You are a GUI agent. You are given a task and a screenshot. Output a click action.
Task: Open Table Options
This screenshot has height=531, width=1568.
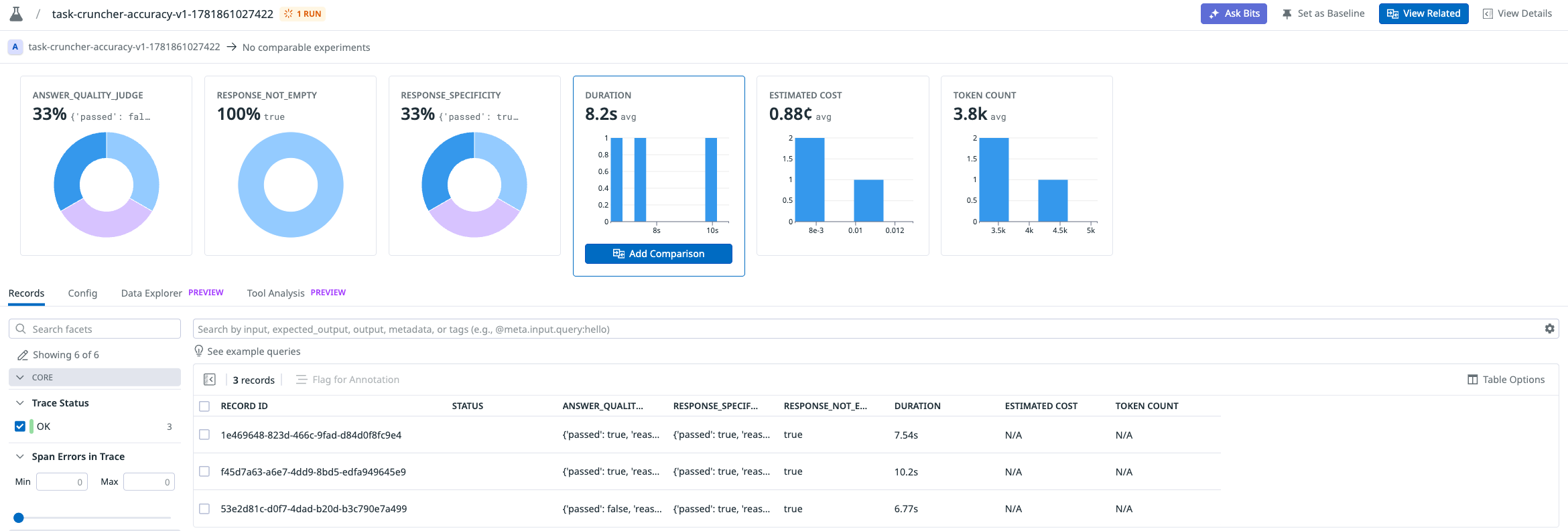[x=1506, y=380]
